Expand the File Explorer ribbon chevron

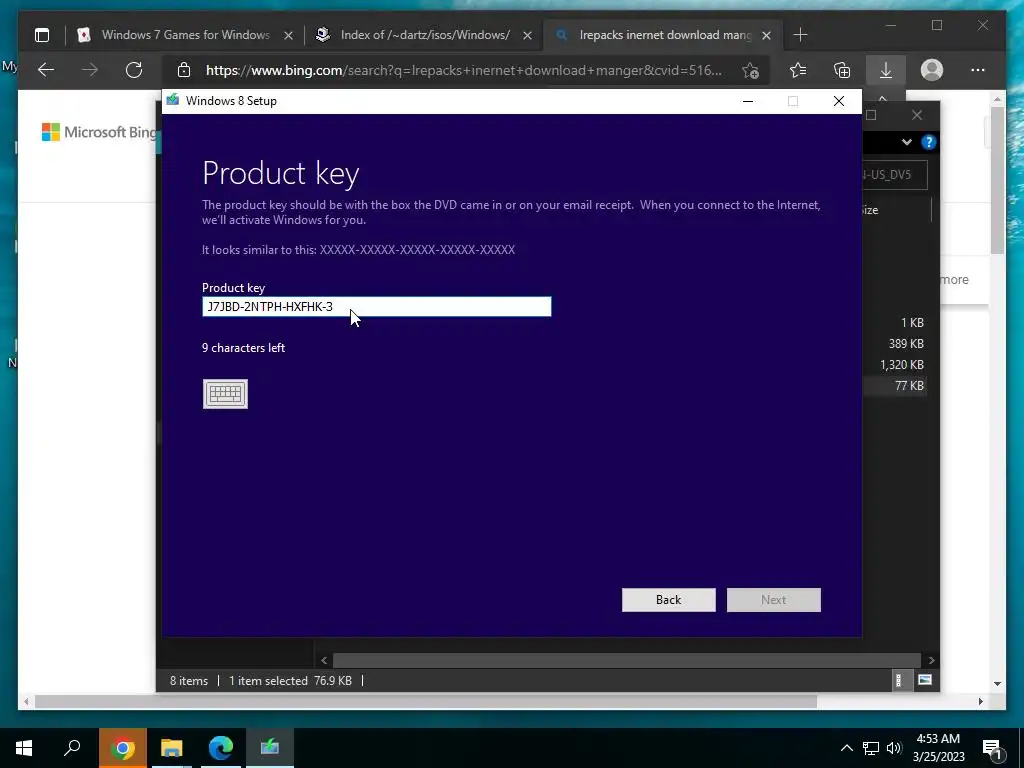(x=906, y=142)
